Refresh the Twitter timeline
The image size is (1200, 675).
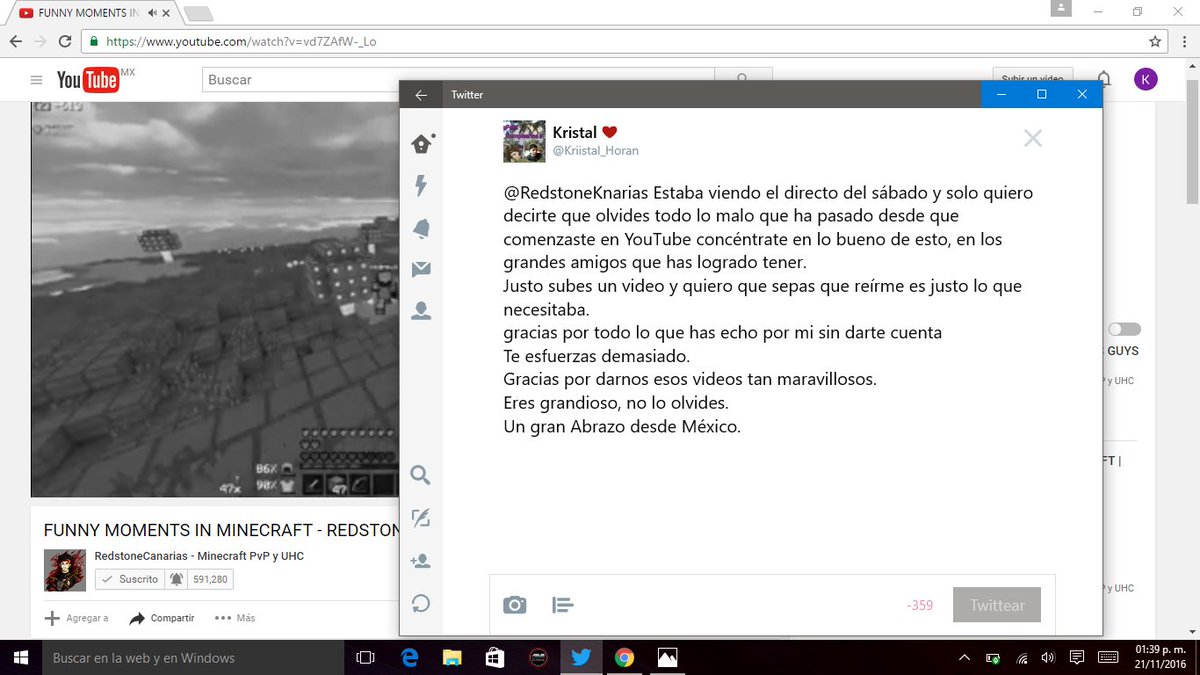pos(421,603)
